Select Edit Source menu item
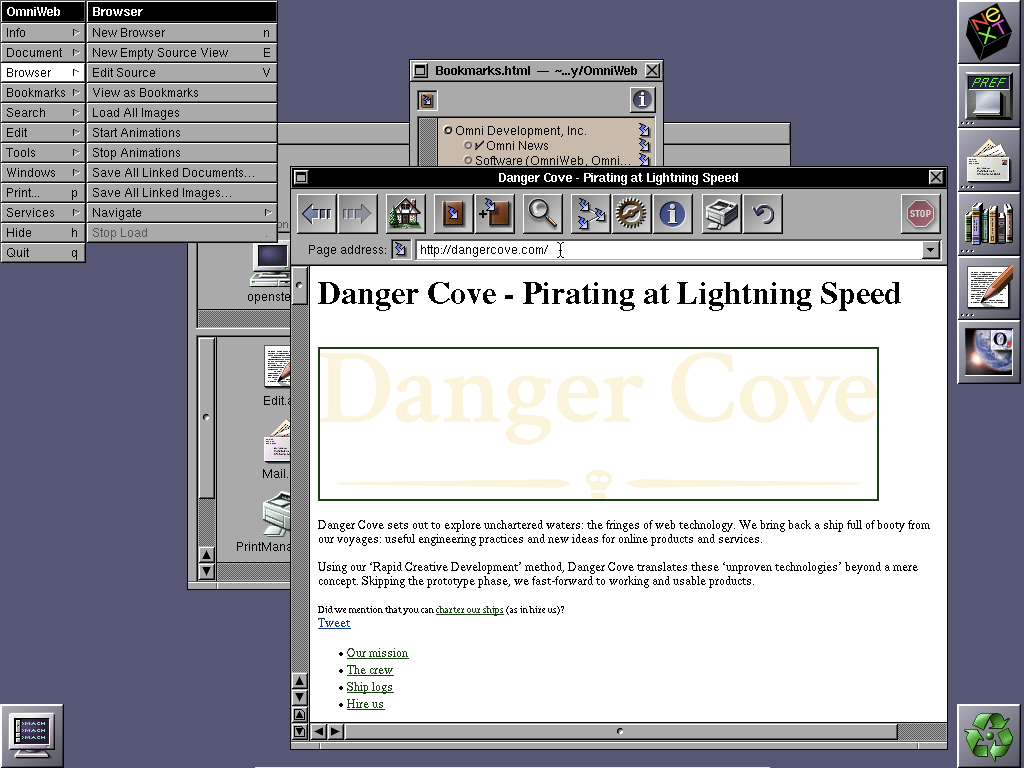1024x768 pixels. point(182,72)
